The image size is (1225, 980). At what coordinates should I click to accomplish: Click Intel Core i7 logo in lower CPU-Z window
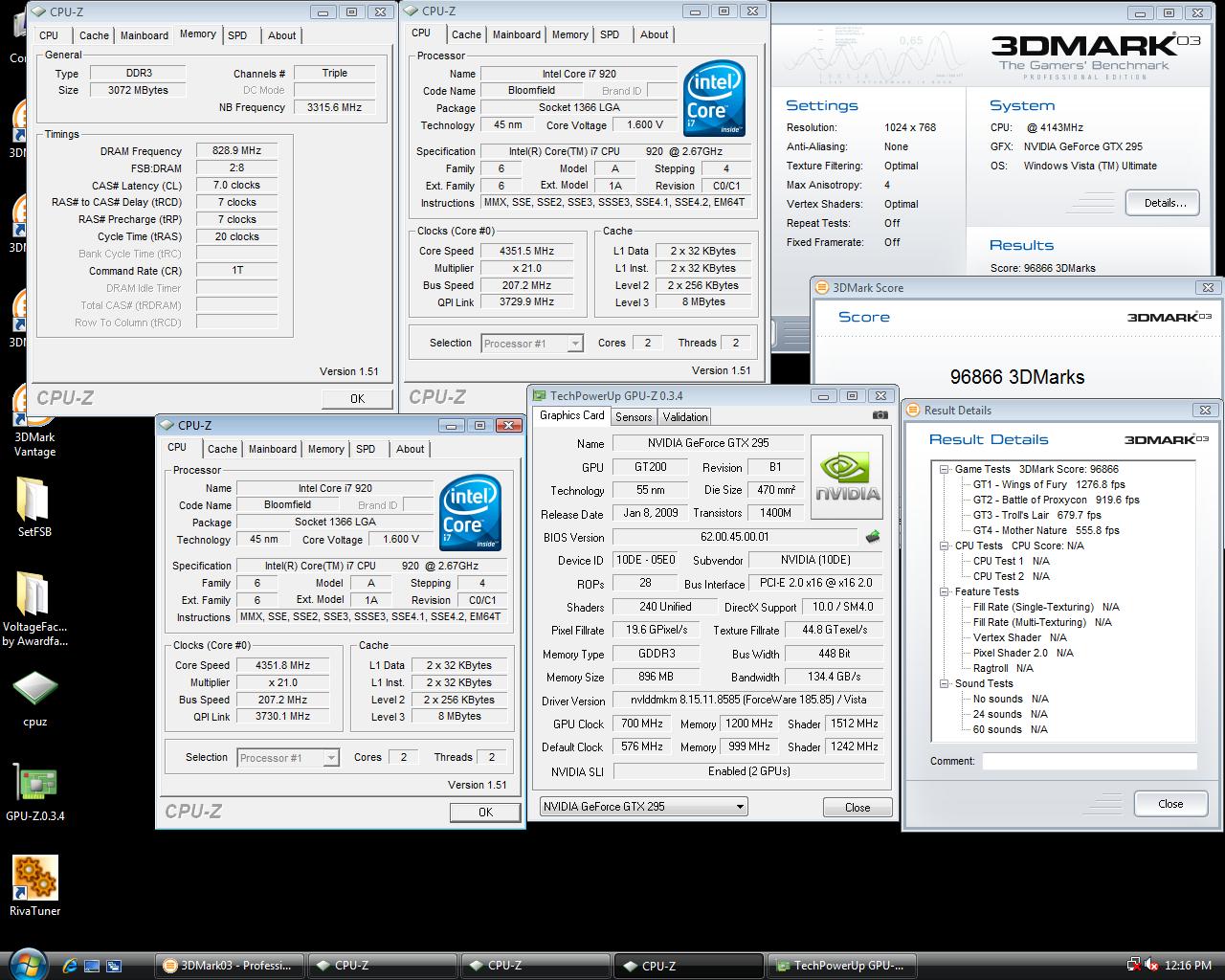click(x=470, y=512)
